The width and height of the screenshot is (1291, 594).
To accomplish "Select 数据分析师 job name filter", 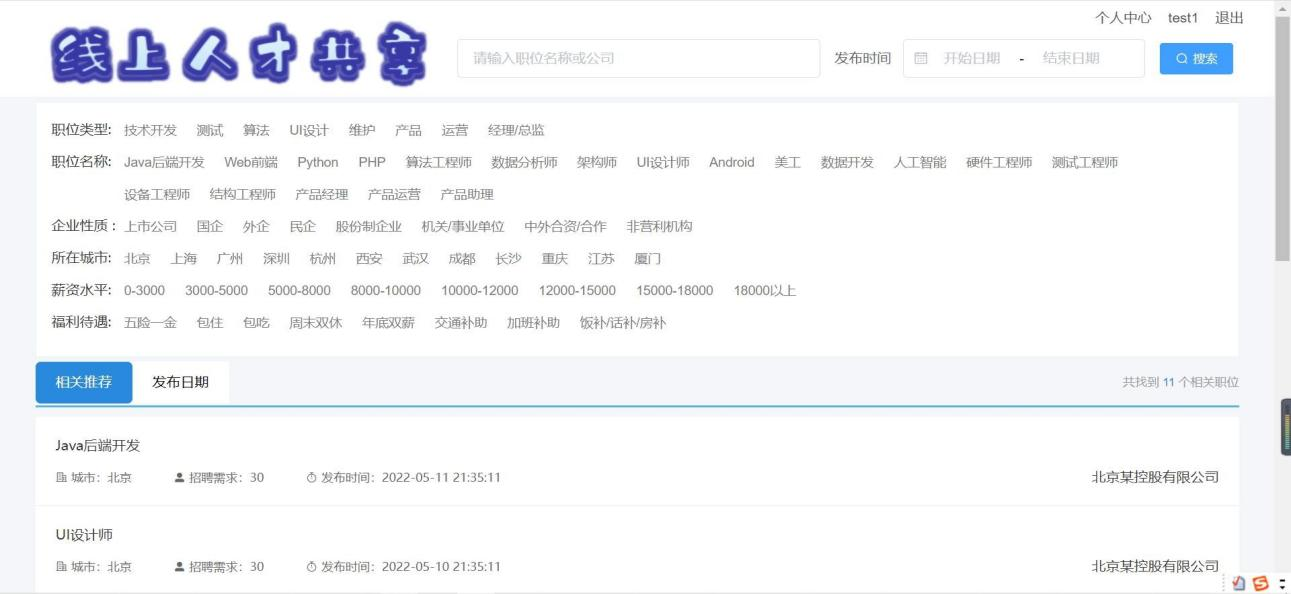I will [x=524, y=163].
